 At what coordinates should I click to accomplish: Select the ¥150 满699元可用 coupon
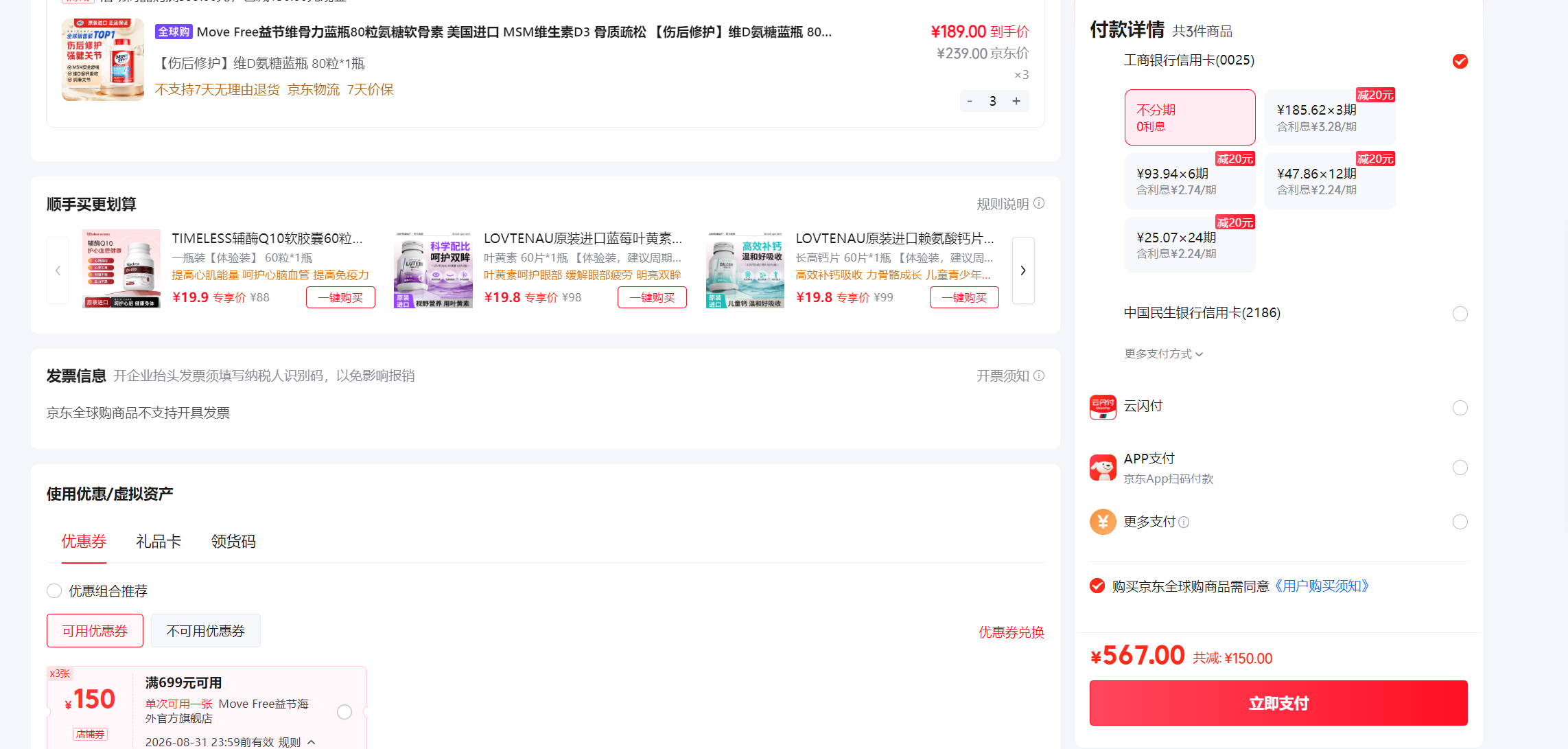344,712
